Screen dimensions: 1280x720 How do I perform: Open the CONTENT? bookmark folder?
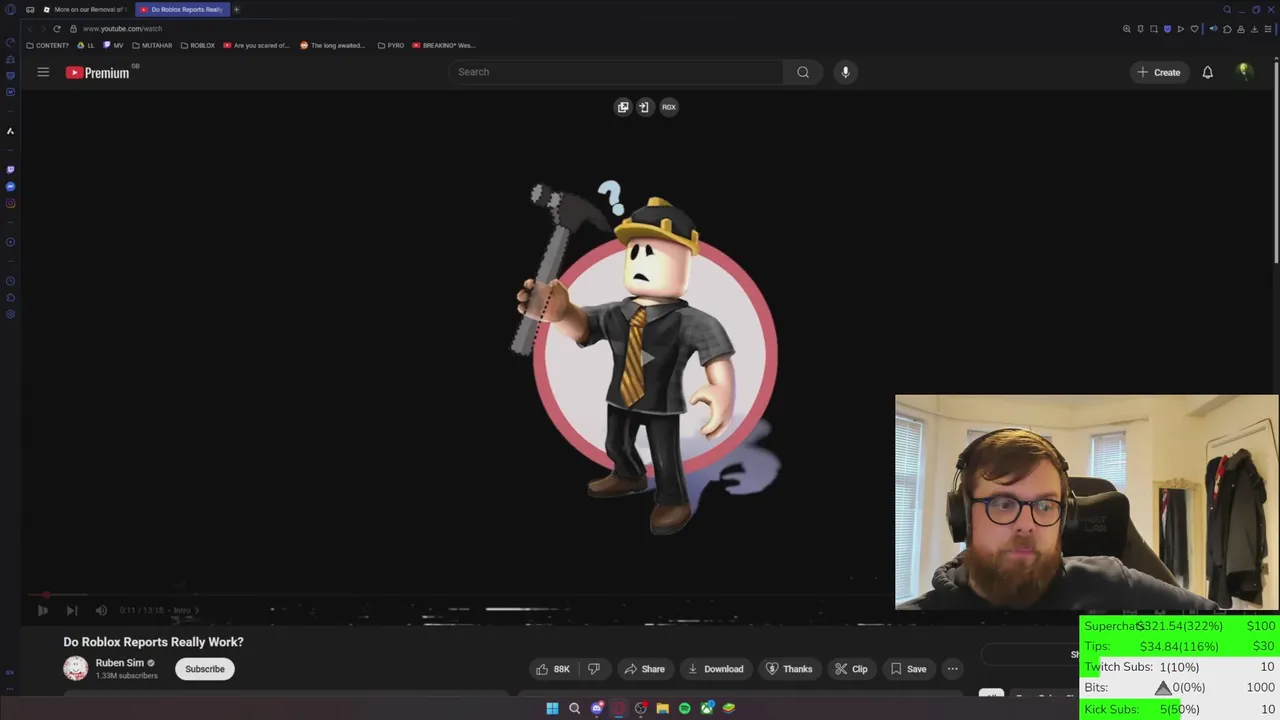coord(48,45)
